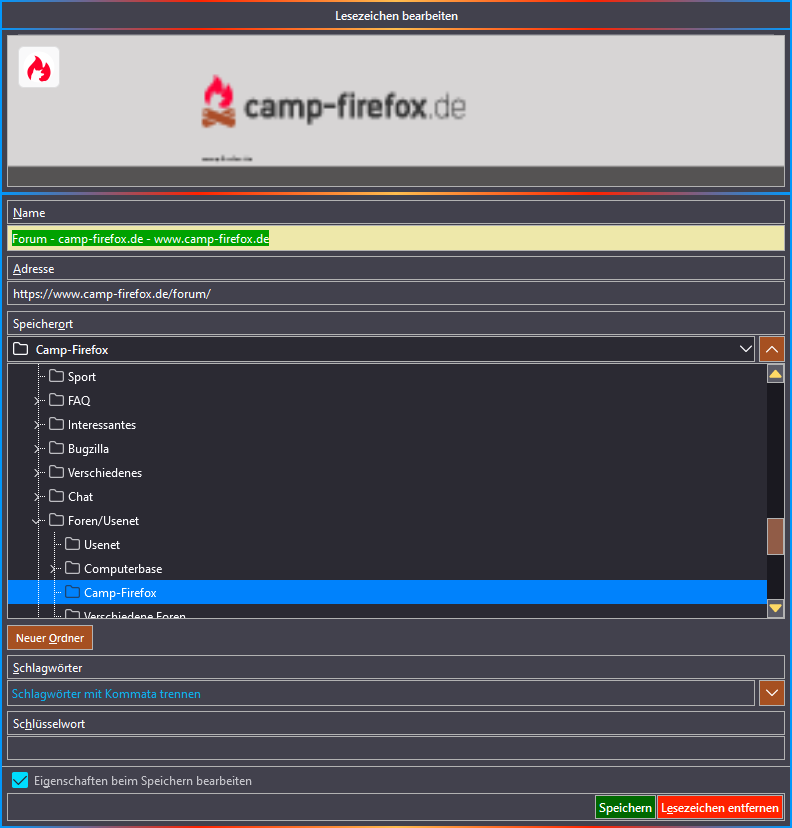Collapse the folder tree with the up chevron button
This screenshot has height=828, width=792.
[771, 350]
